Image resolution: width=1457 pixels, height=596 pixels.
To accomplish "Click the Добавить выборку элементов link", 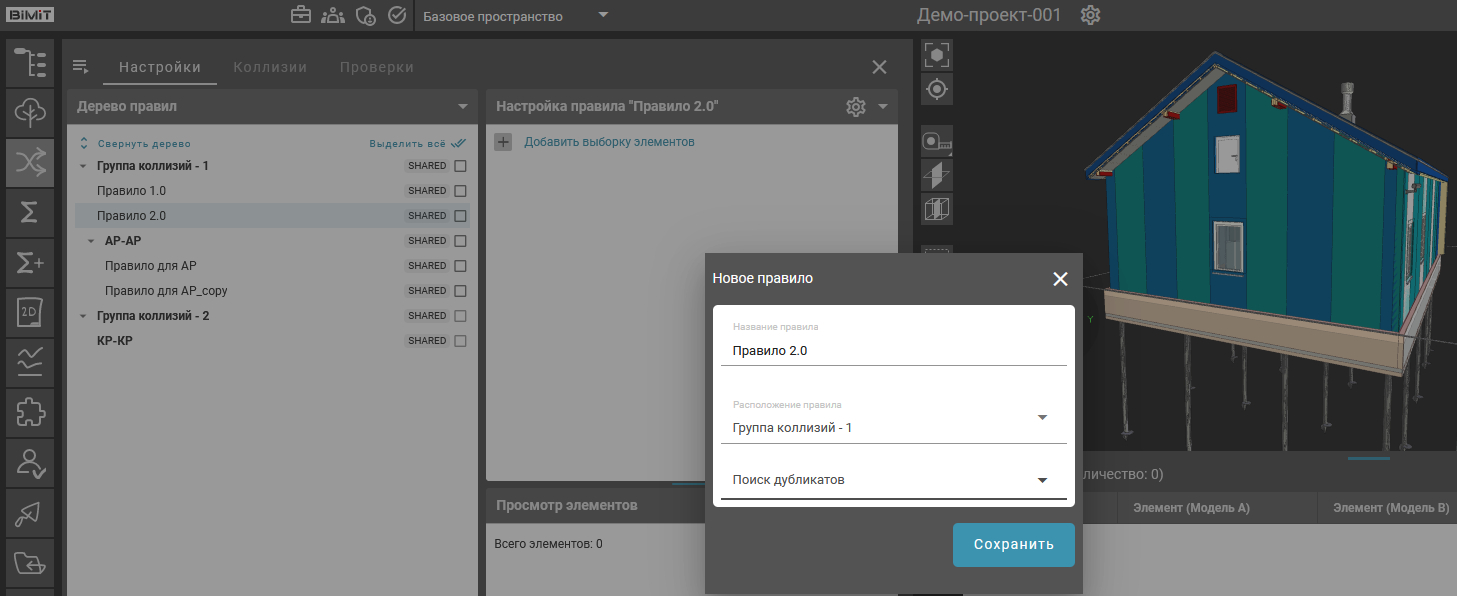I will click(608, 142).
